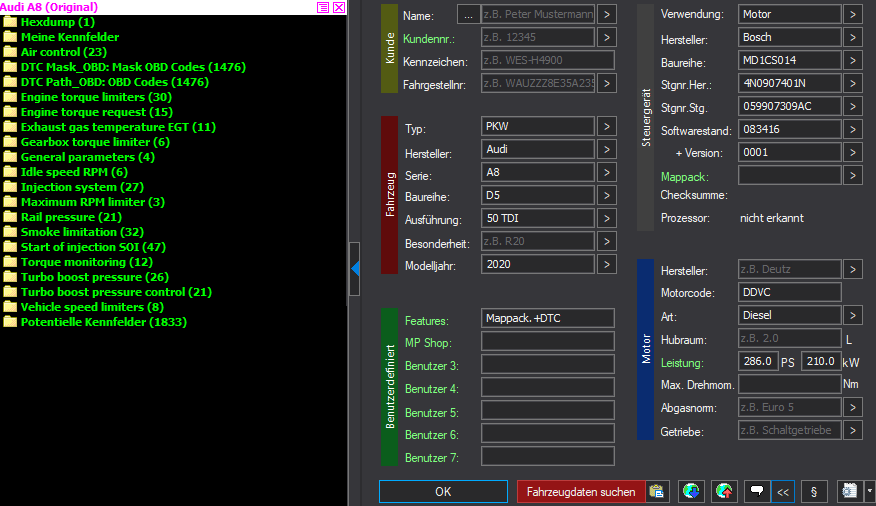The width and height of the screenshot is (876, 506).
Task: Click the Fahrzeugdaten suchen button
Action: pos(581,491)
